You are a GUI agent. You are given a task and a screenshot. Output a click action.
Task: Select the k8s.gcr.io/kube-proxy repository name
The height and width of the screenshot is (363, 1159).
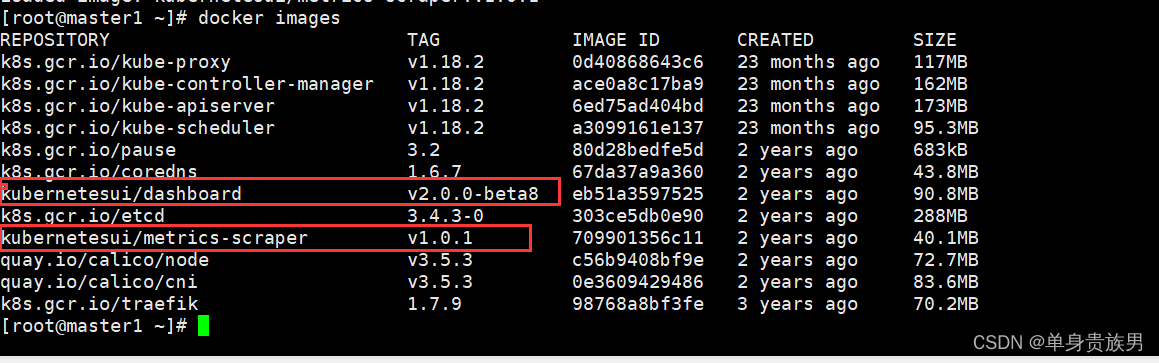coord(115,62)
